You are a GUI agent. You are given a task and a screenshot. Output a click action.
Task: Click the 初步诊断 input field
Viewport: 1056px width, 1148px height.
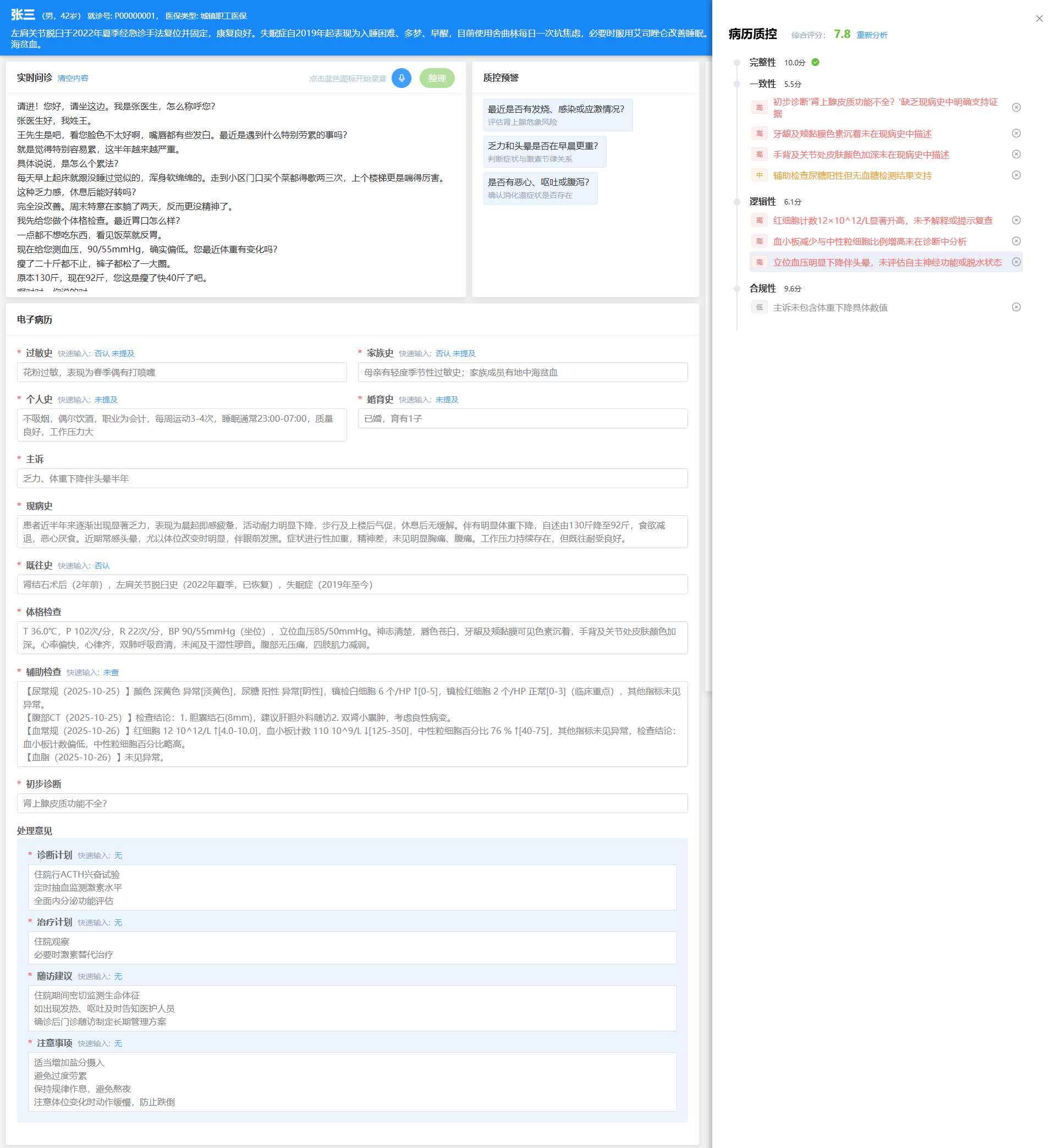coord(352,803)
